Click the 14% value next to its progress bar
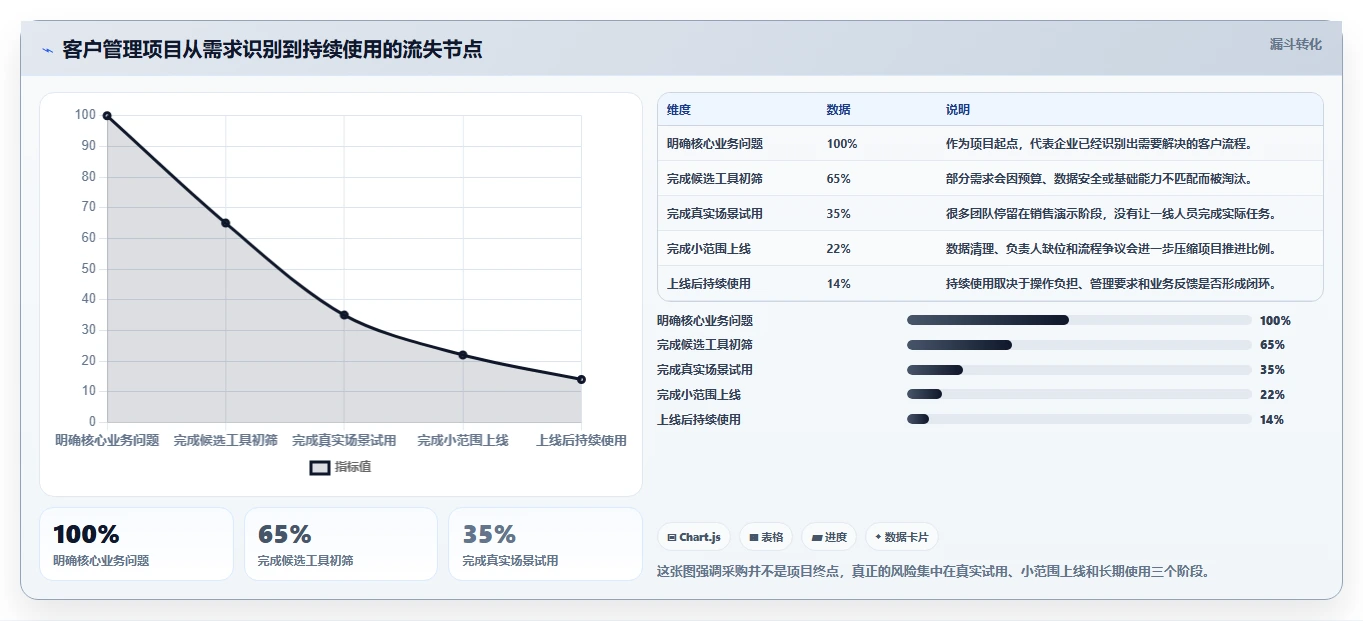This screenshot has height=621, width=1363. coord(1272,420)
